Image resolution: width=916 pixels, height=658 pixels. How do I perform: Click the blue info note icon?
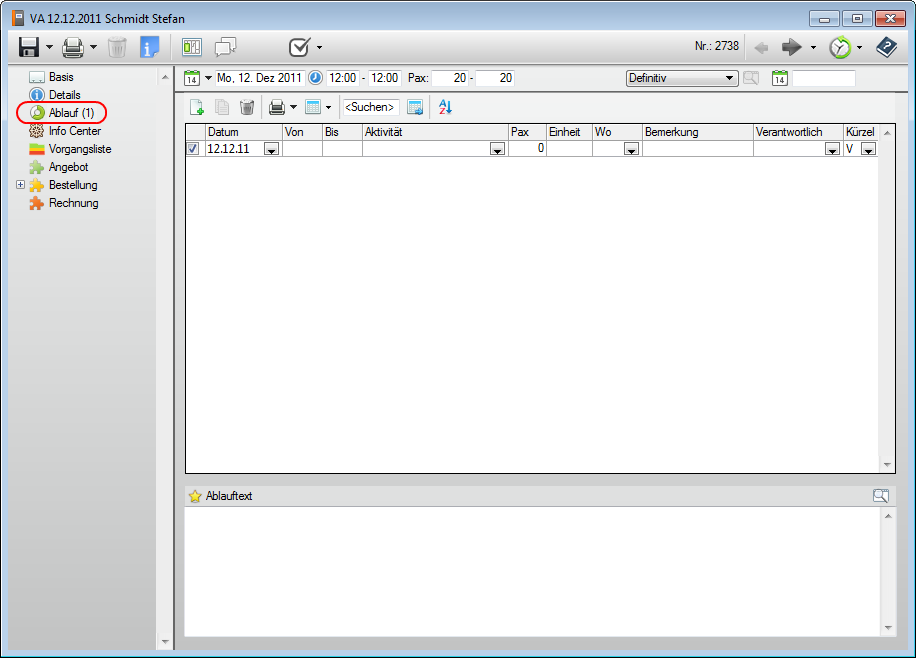(x=150, y=47)
